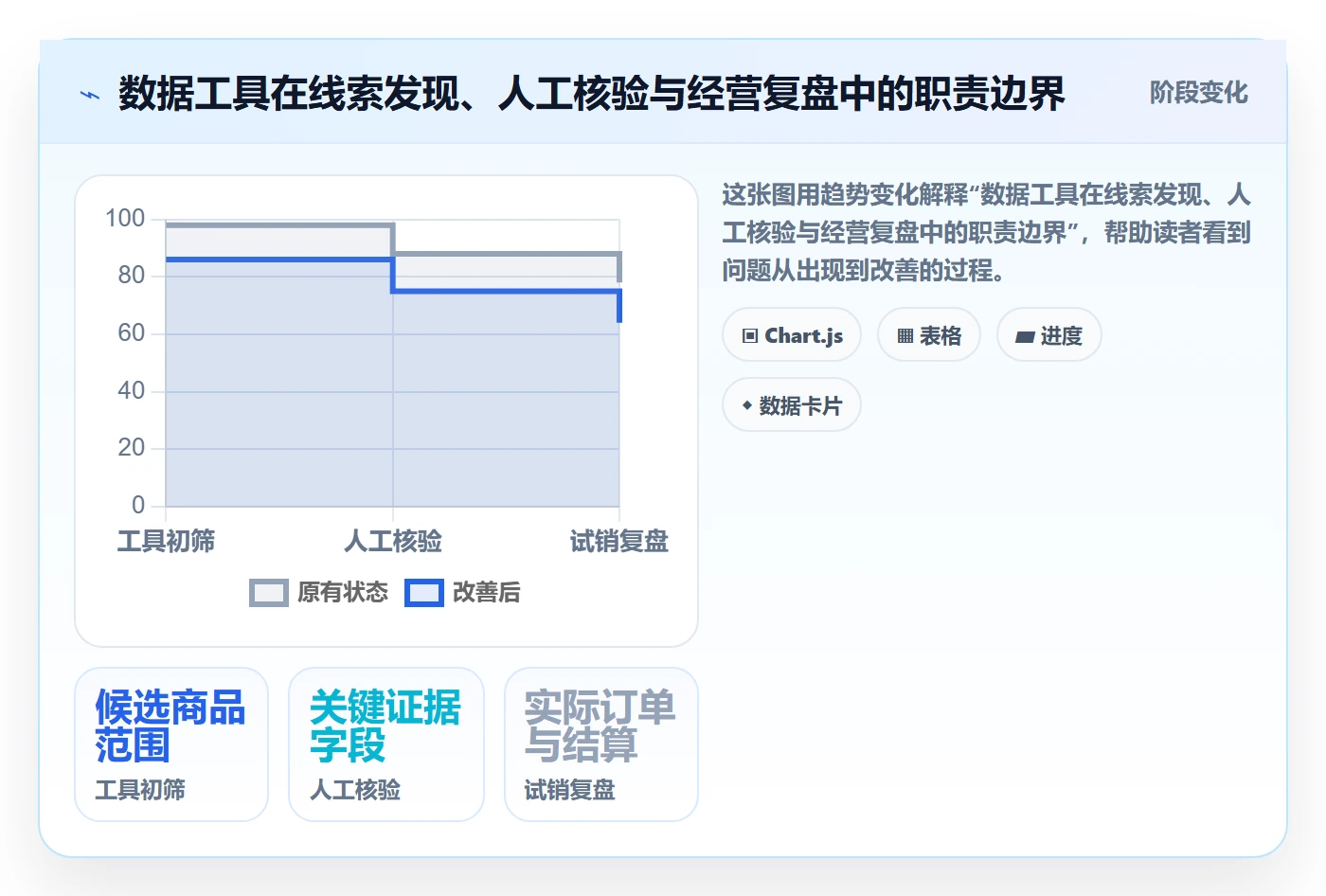
Task: Click the 试销复盘 x-axis label
Action: pos(619,542)
